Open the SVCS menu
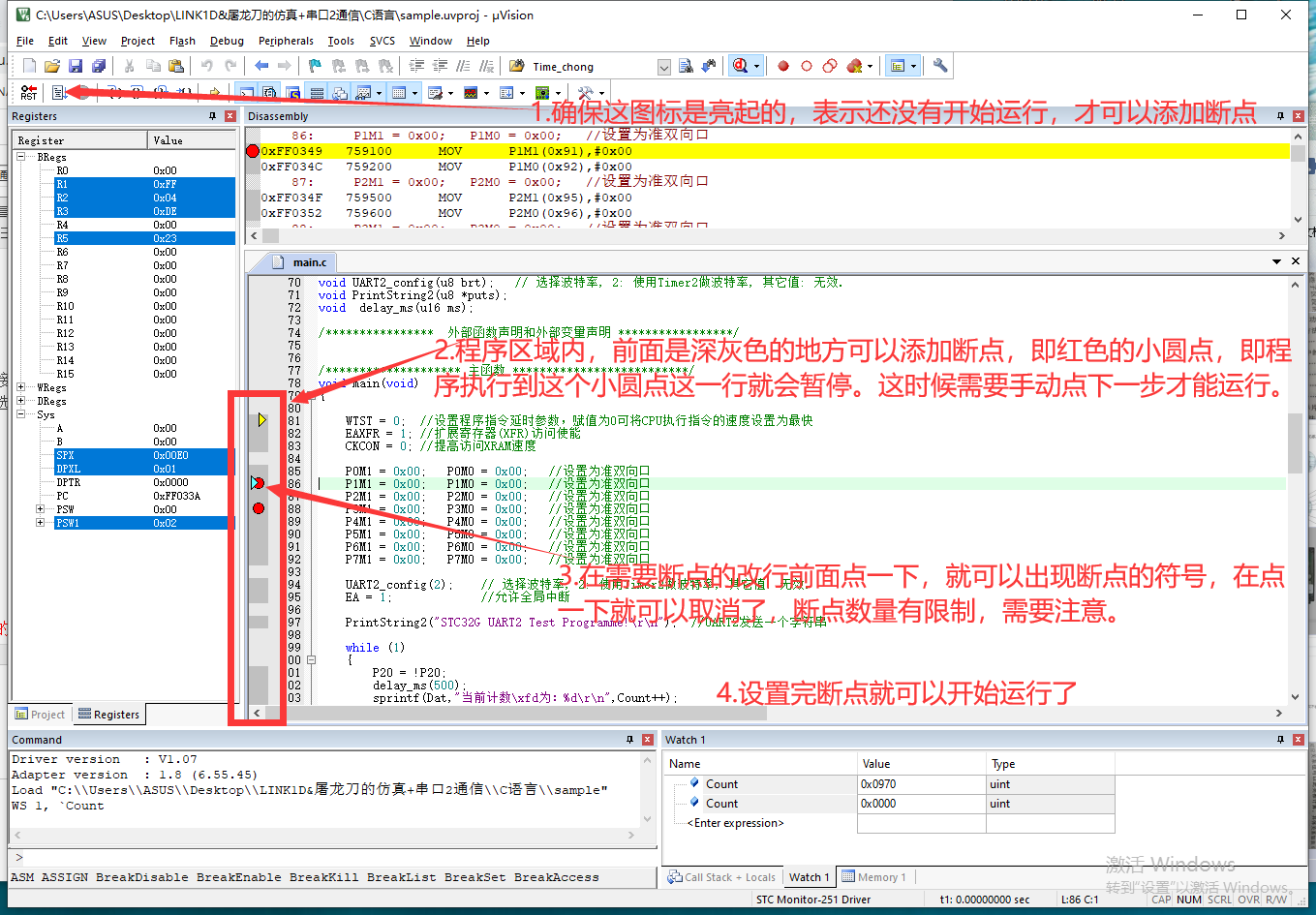 pyautogui.click(x=383, y=41)
